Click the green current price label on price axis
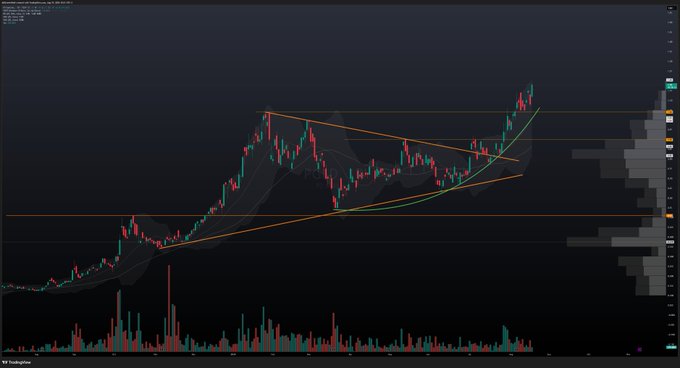Viewport: 680px width, 368px height. tap(670, 87)
